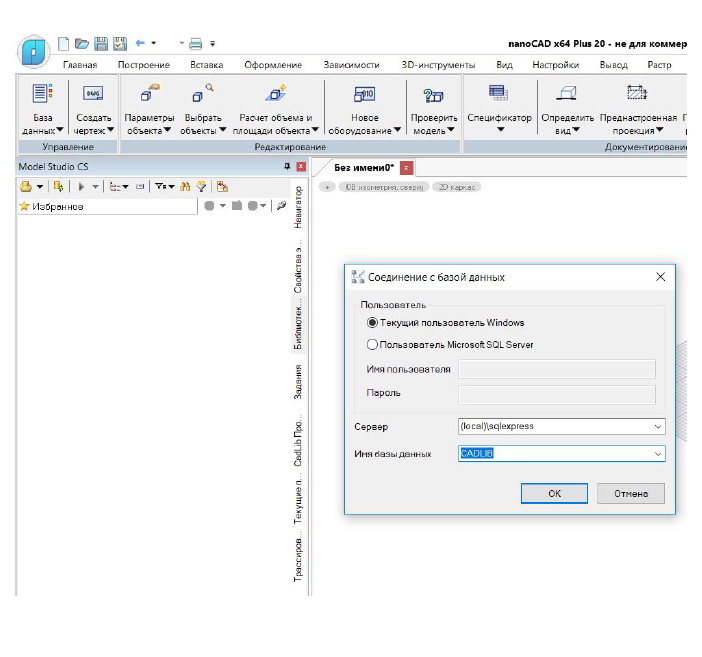The height and width of the screenshot is (657, 702).
Task: Switch to the Вставка ribbon tab
Action: coord(206,65)
